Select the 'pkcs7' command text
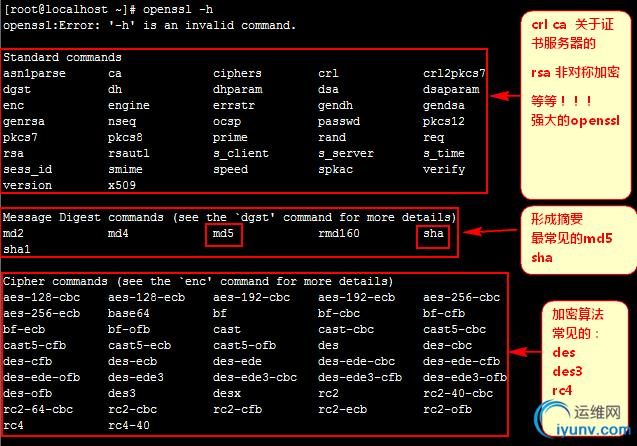Viewport: 637px width, 446px height. pyautogui.click(x=20, y=137)
